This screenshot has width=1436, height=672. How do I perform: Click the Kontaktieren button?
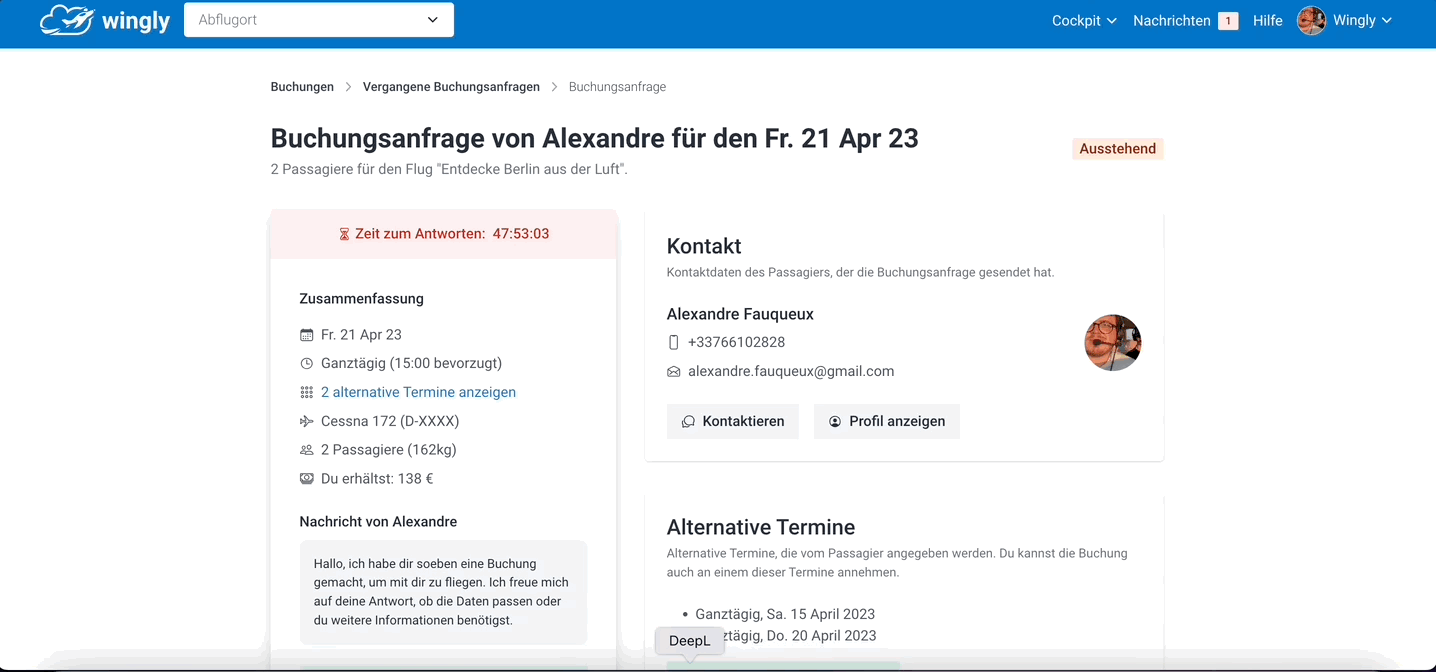[x=733, y=421]
